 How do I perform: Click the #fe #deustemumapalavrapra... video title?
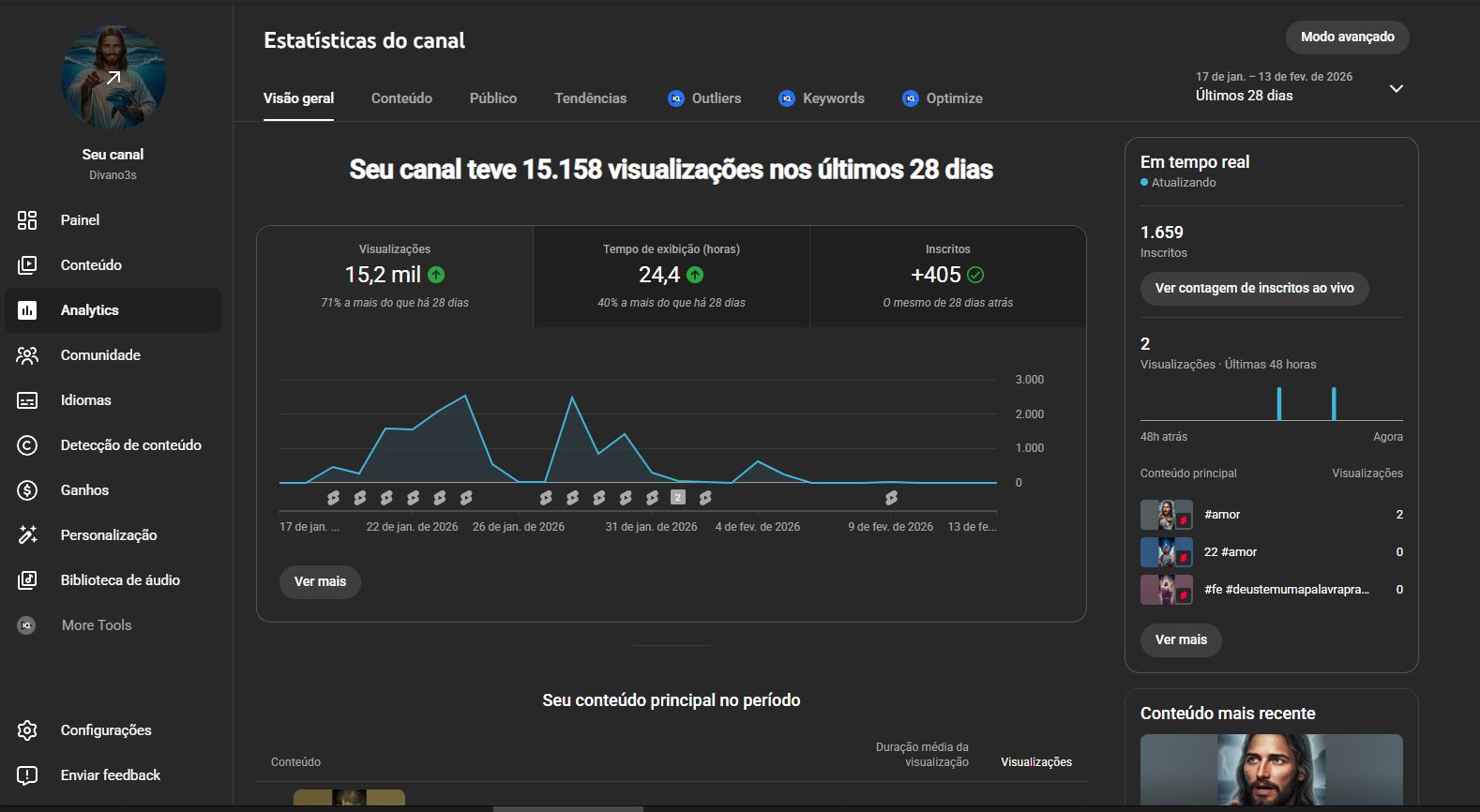[x=1287, y=590]
